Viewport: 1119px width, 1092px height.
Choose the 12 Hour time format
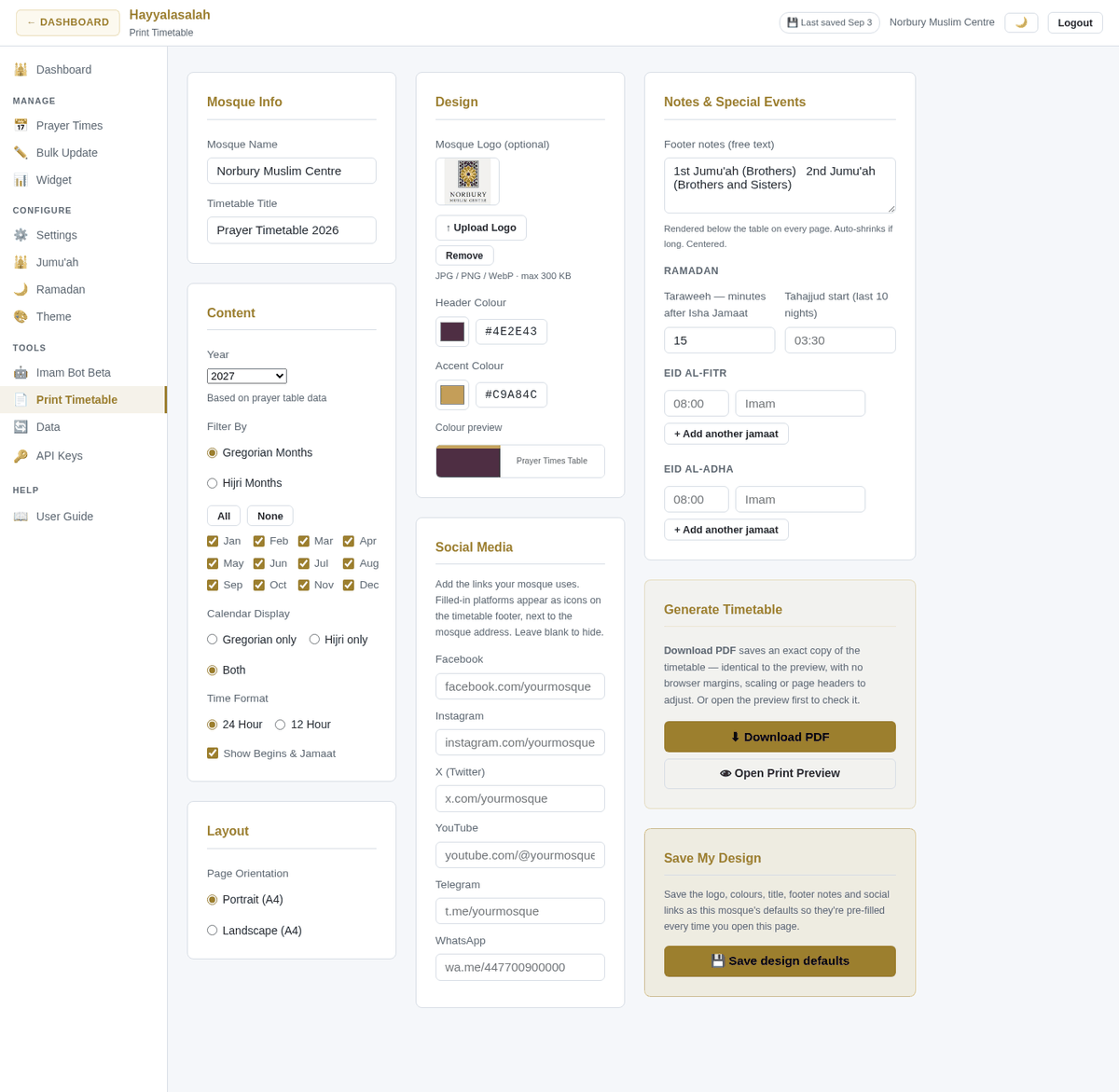280,725
